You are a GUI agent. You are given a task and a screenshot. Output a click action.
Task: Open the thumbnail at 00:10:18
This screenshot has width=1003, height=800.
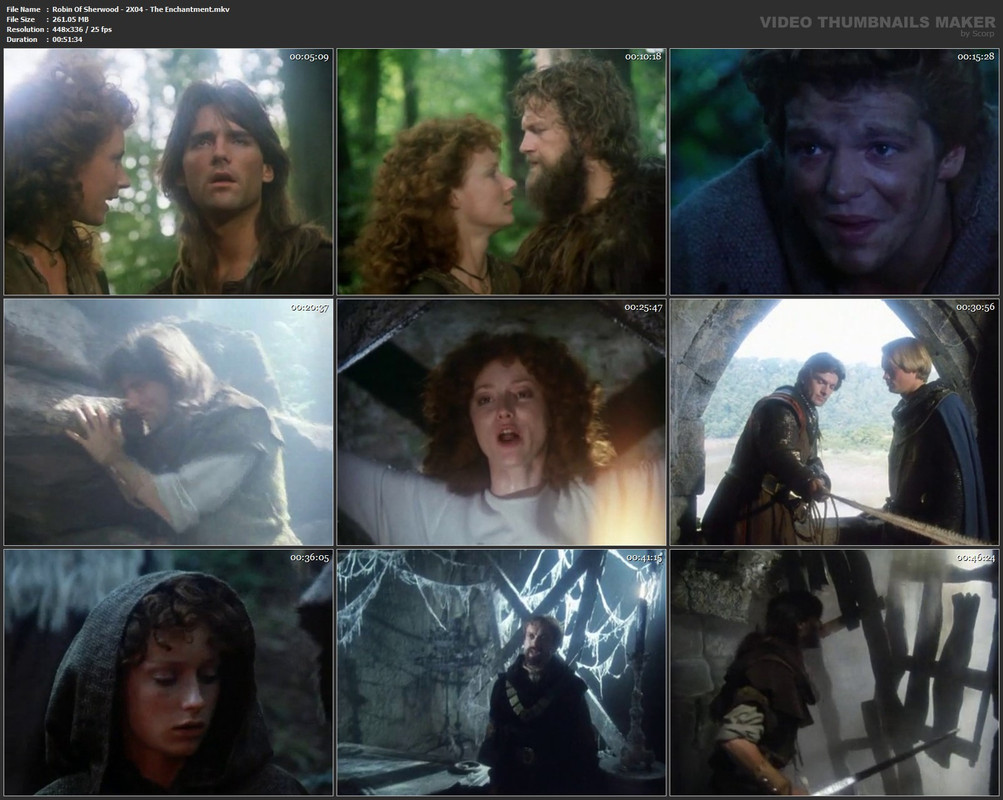click(x=502, y=171)
